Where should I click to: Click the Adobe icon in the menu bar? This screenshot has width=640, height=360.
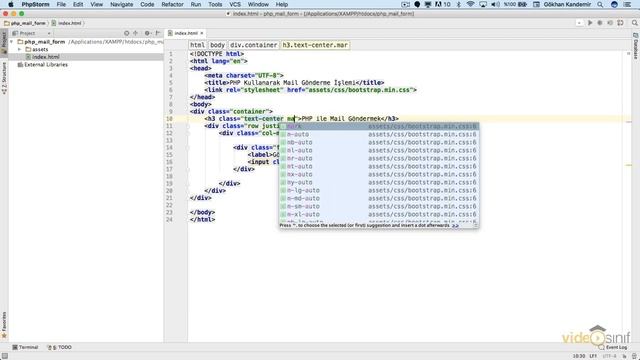pos(438,4)
